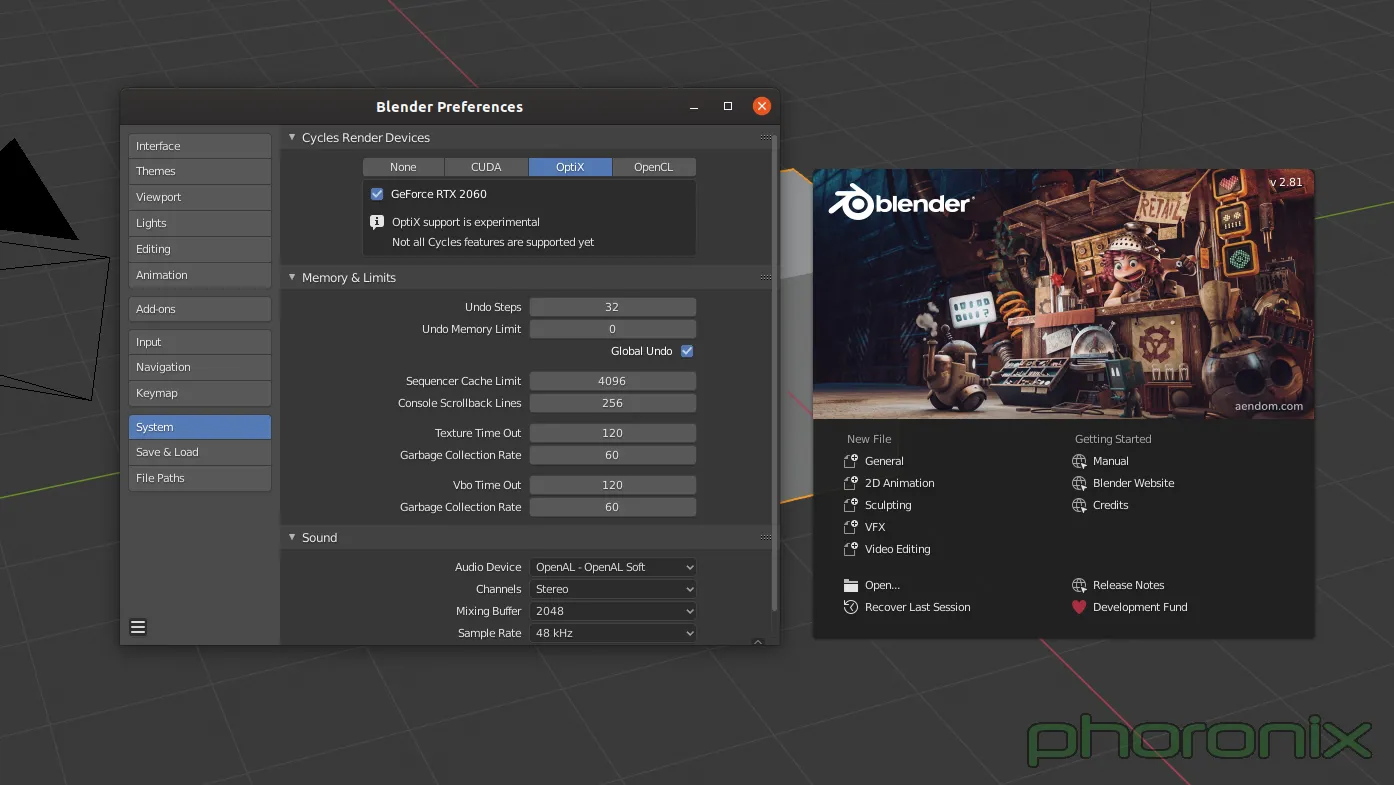
Task: Click the Cycles Render Devices panel grip handle
Action: (766, 137)
